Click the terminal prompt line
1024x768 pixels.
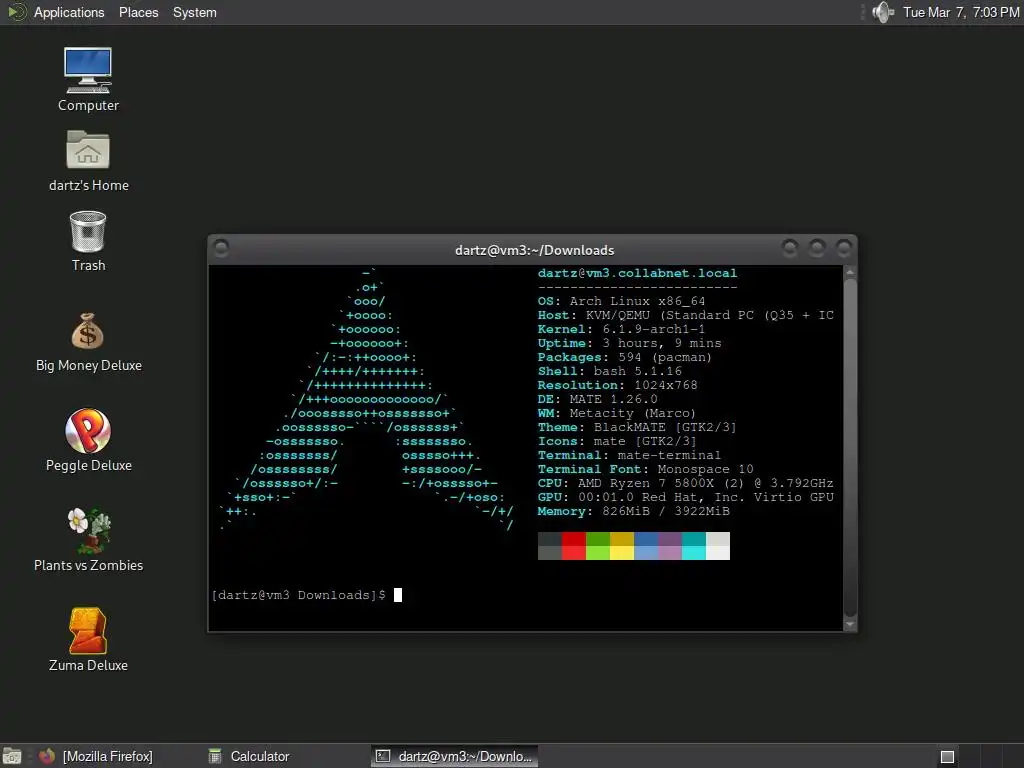point(306,595)
